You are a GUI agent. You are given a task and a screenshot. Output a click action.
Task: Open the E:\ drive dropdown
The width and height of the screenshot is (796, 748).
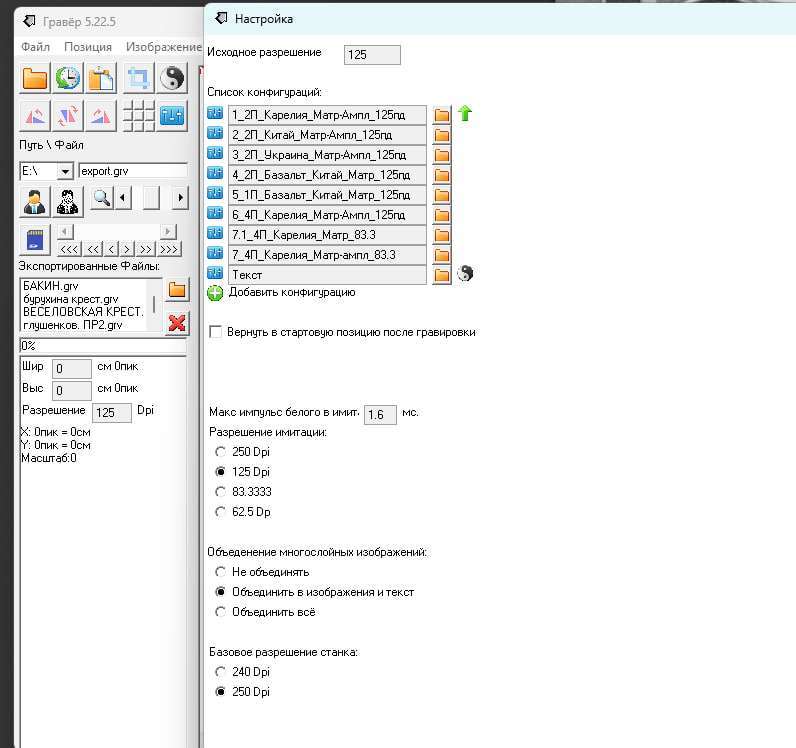coord(65,172)
